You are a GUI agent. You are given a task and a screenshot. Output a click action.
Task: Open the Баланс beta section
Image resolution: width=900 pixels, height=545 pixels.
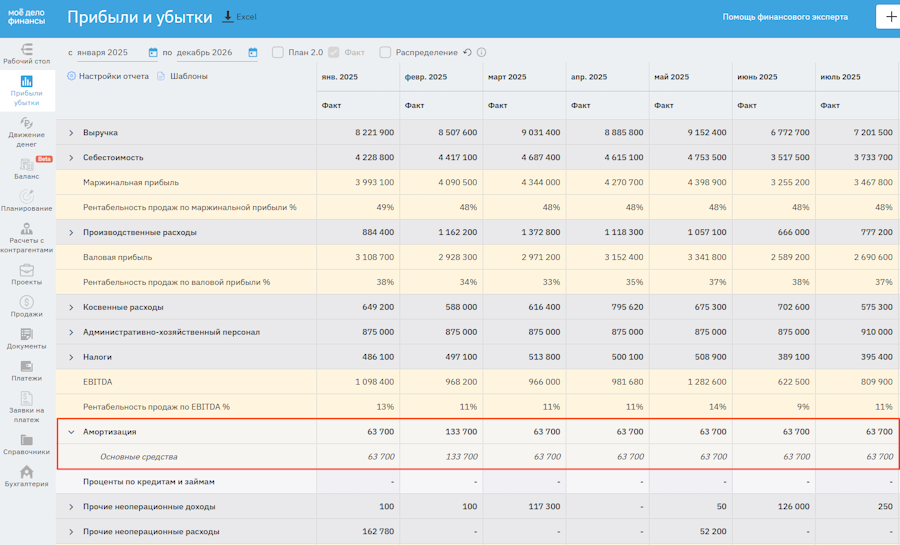click(27, 168)
